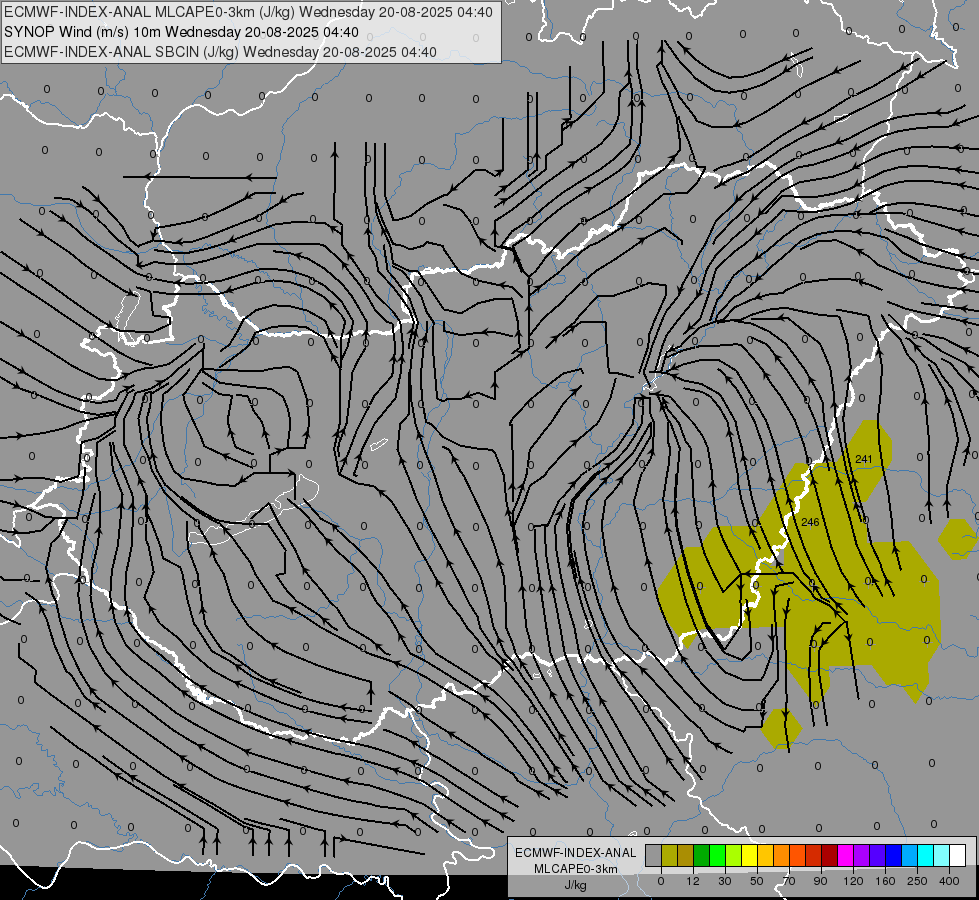979x900 pixels.
Task: Click the legend scale value 90
Action: click(821, 881)
